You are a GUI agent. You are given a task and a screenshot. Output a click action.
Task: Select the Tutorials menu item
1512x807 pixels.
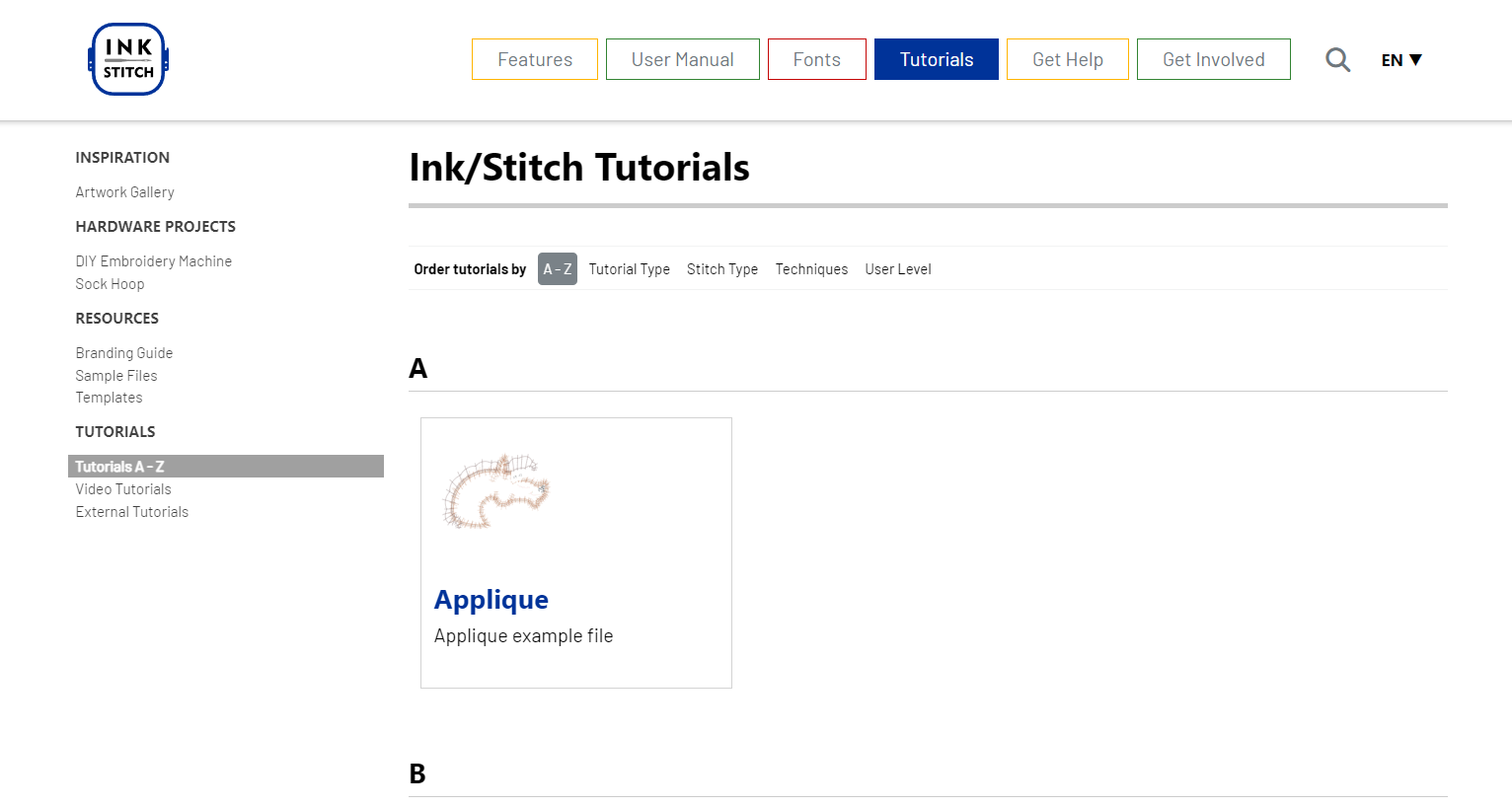coord(937,59)
